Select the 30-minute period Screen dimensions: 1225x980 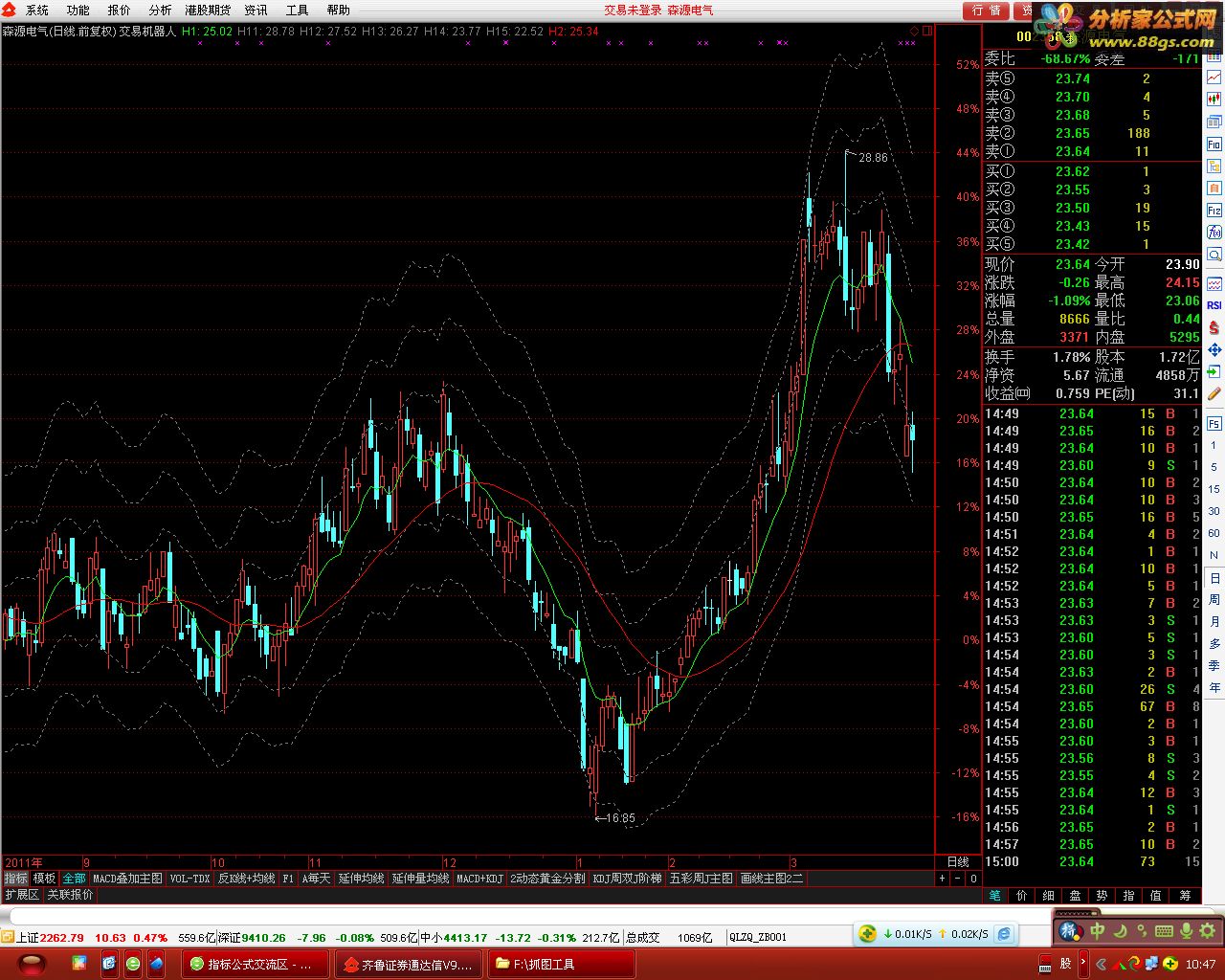point(1214,511)
